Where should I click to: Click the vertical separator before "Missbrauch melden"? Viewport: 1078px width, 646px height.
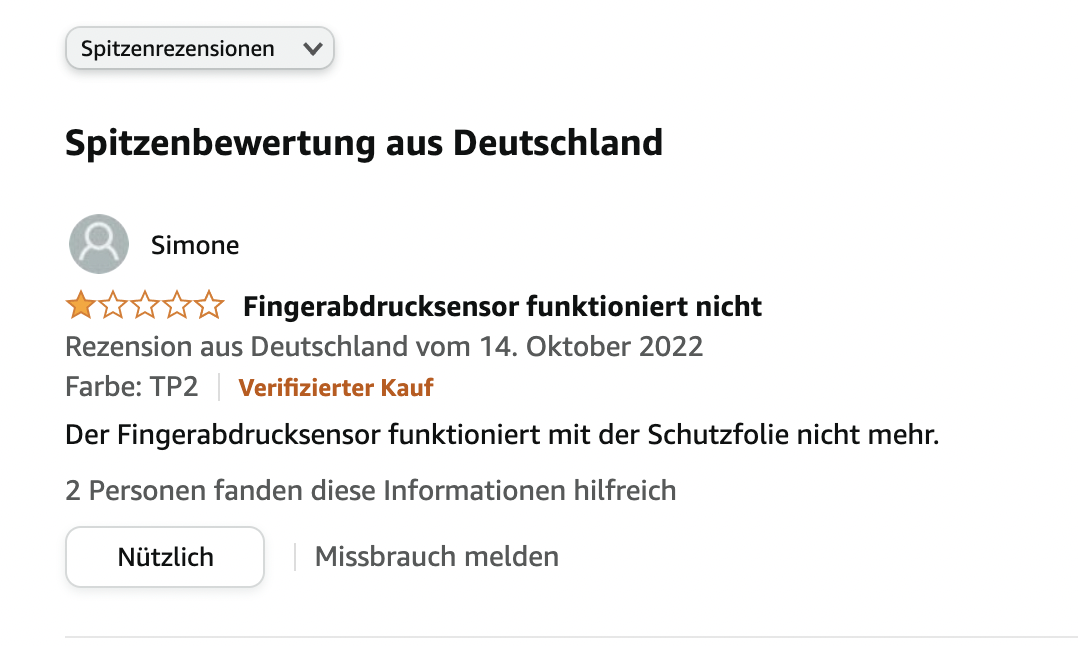coord(295,557)
